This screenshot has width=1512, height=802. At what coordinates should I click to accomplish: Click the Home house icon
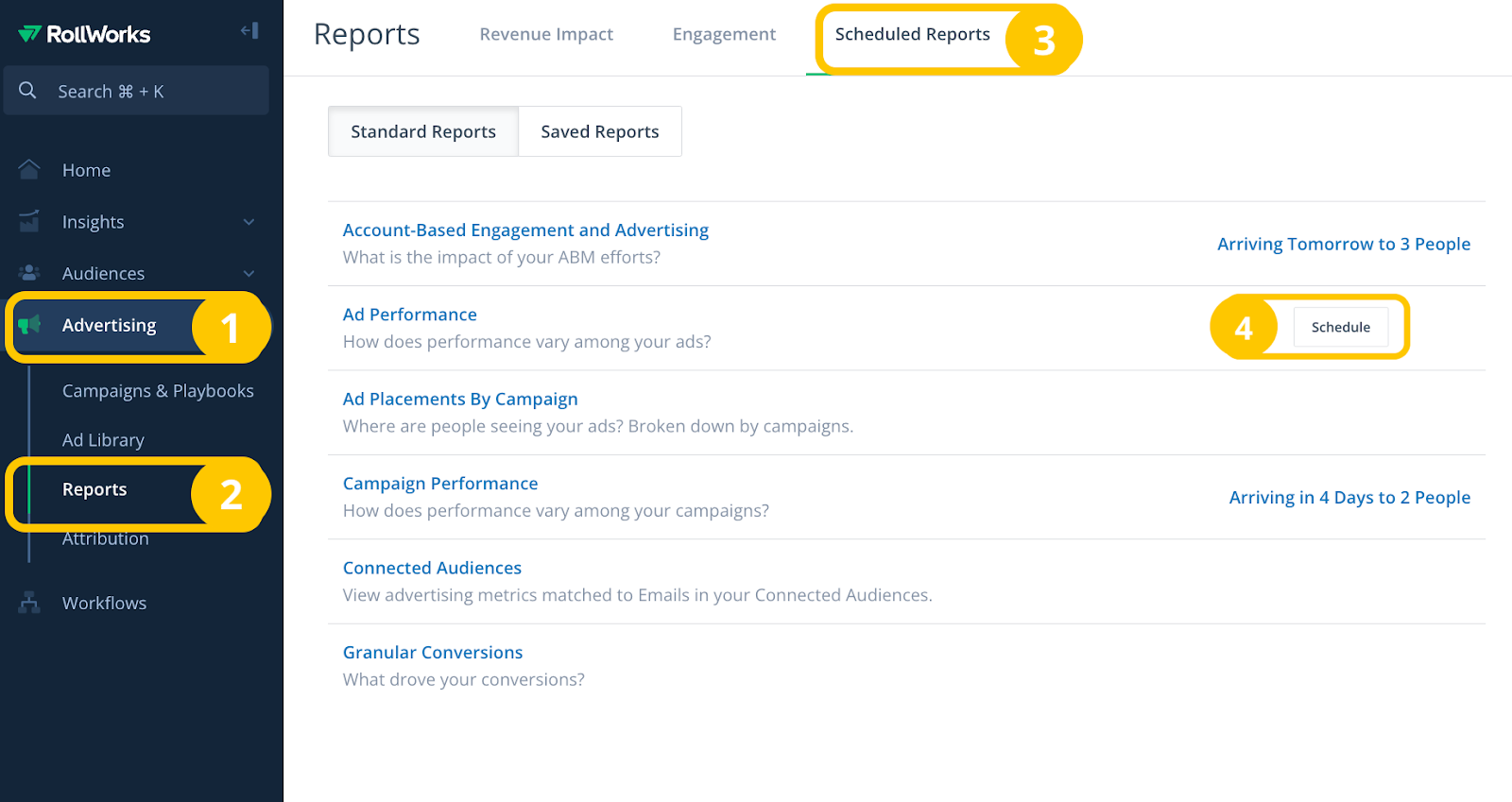[29, 169]
